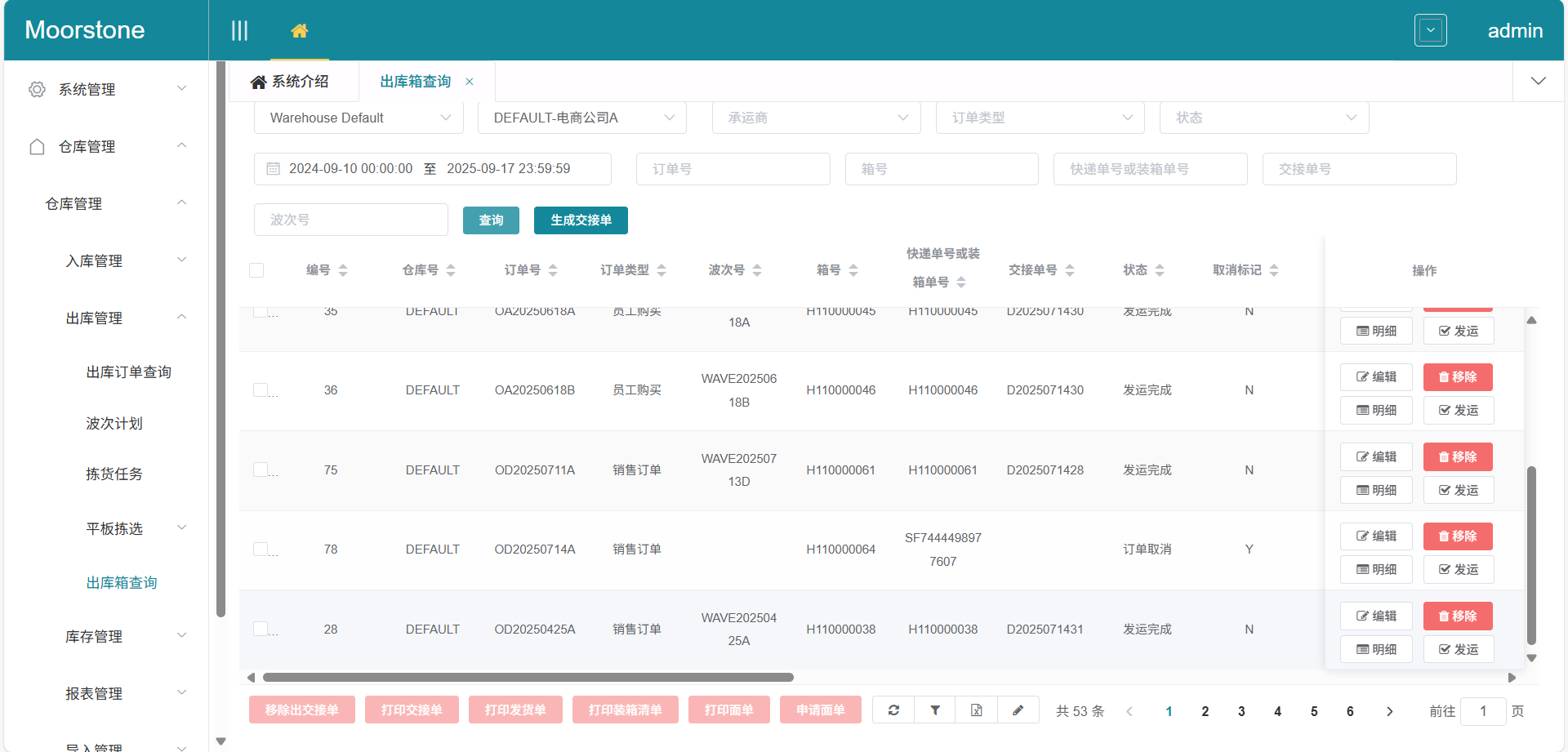Open 波次计划 from the sidebar menu
The height and width of the screenshot is (752, 1568).
click(114, 423)
